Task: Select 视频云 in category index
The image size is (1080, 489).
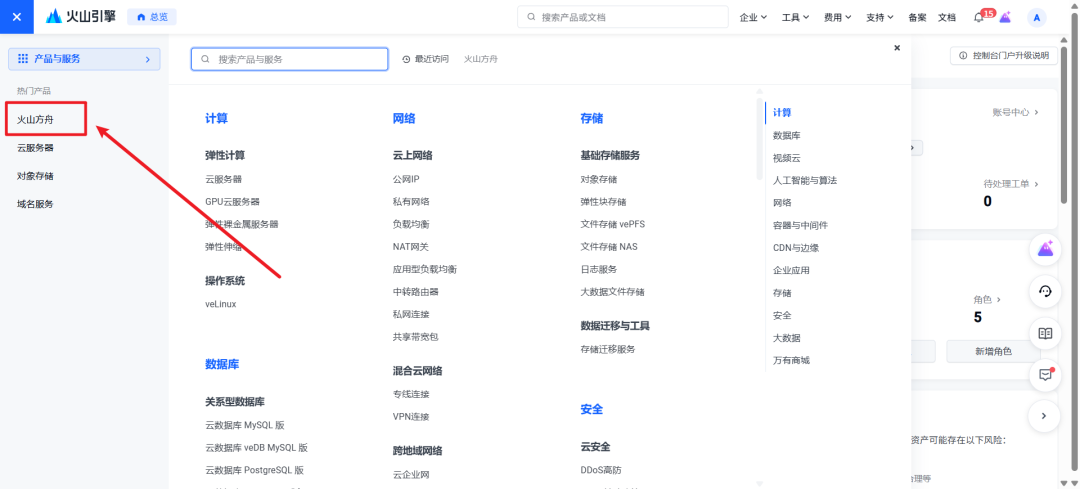Action: click(787, 158)
